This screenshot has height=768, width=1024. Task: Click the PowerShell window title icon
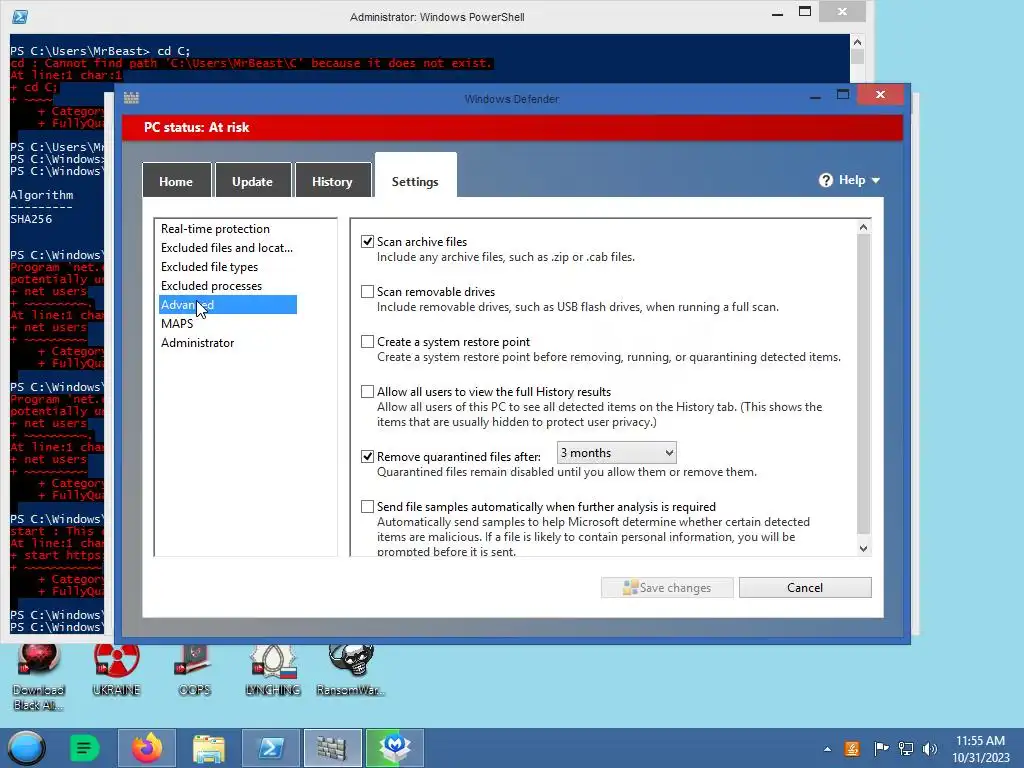[20, 16]
